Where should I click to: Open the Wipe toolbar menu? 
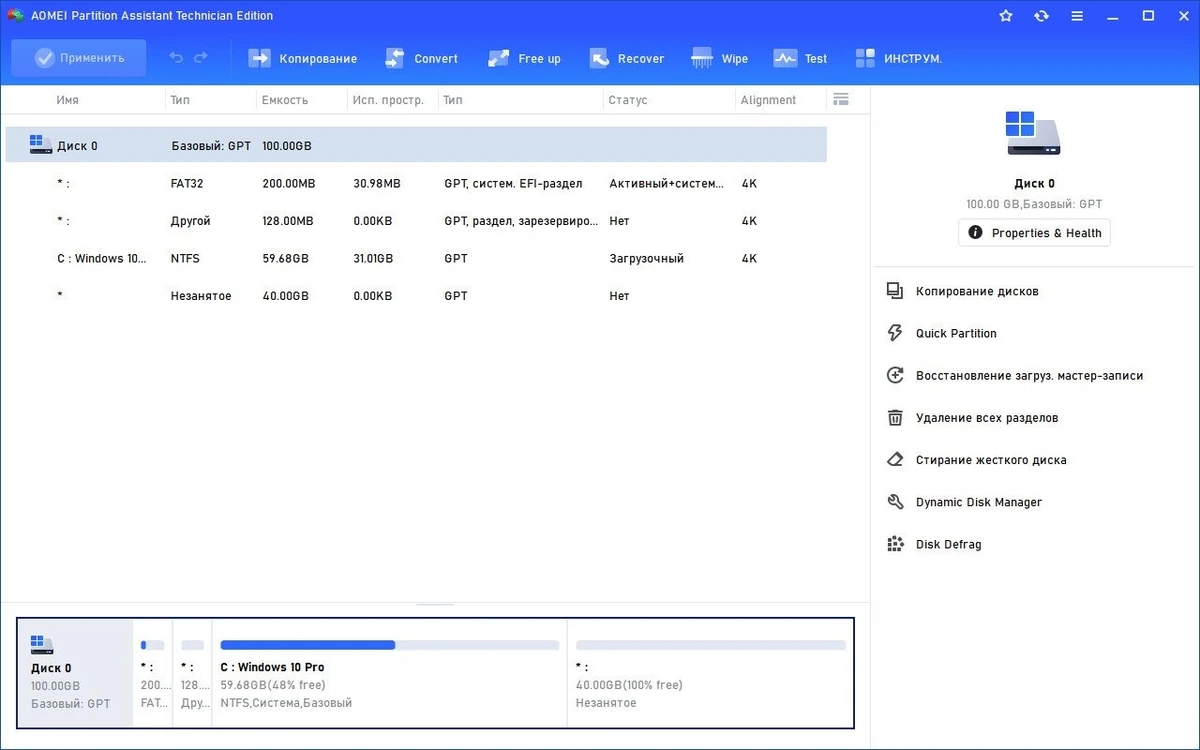pos(720,59)
